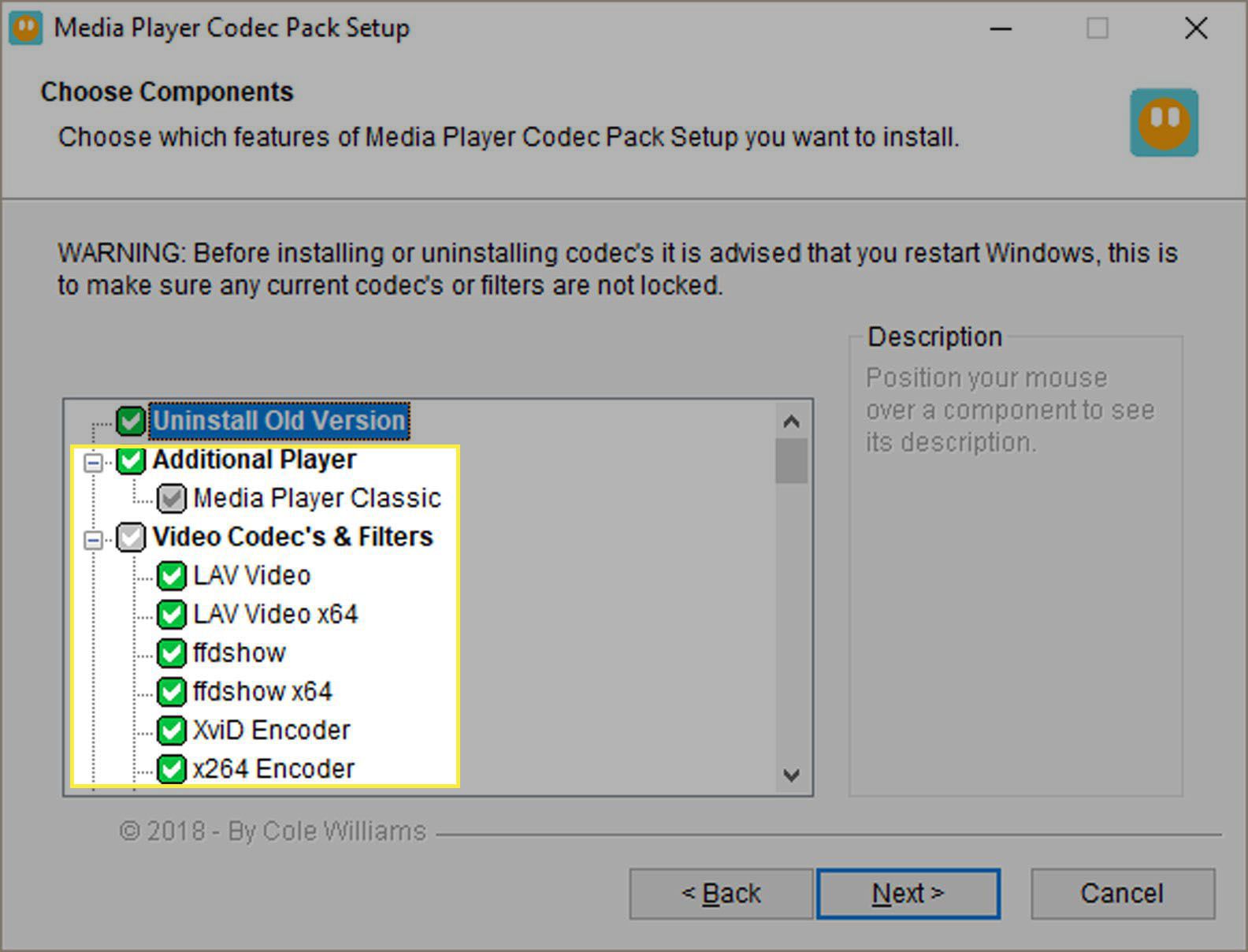Click the Next button
The image size is (1248, 952).
tap(908, 894)
